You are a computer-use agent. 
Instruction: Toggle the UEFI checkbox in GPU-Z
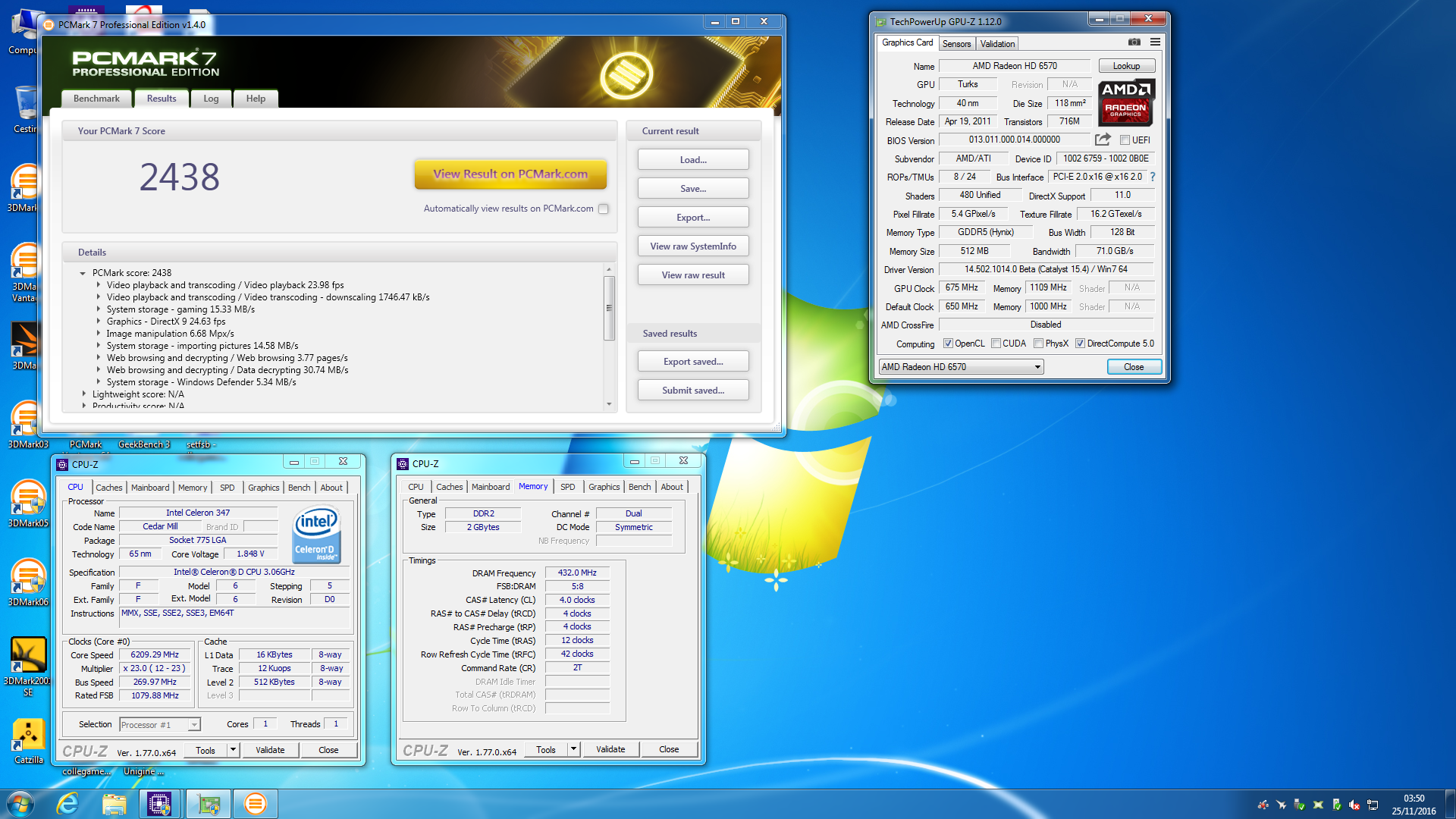(x=1125, y=140)
